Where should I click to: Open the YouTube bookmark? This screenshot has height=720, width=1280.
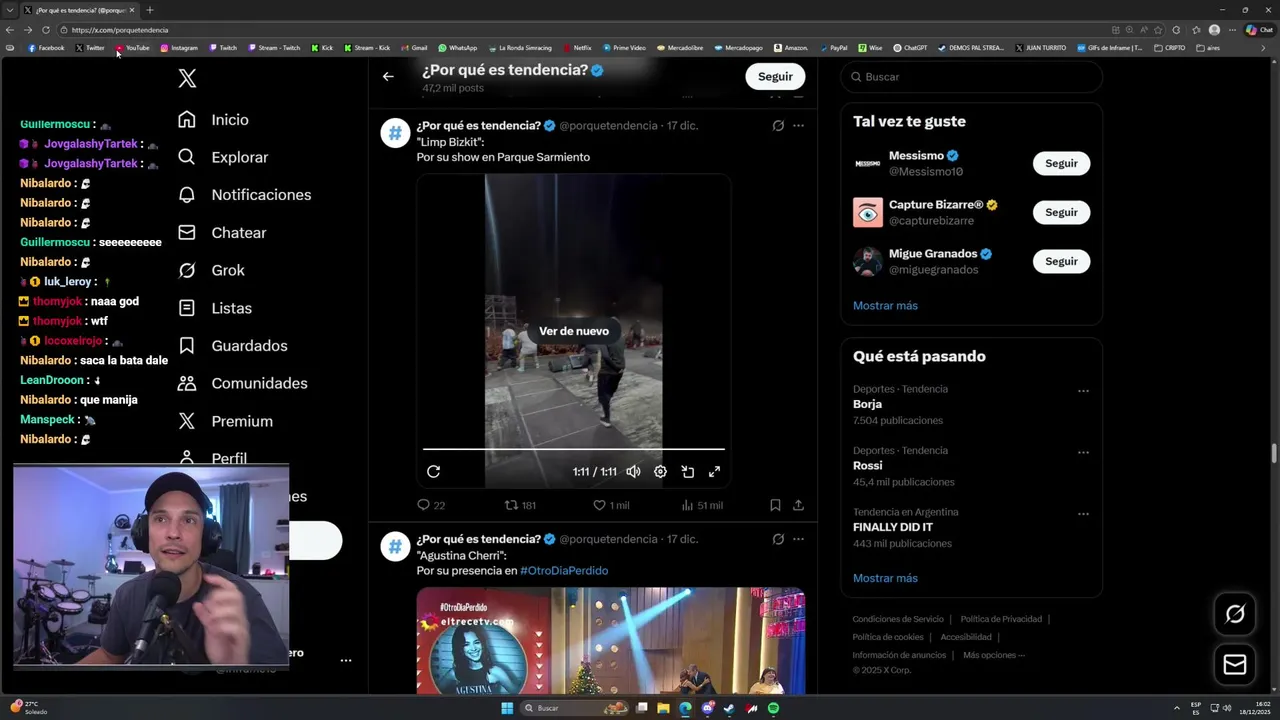point(132,48)
